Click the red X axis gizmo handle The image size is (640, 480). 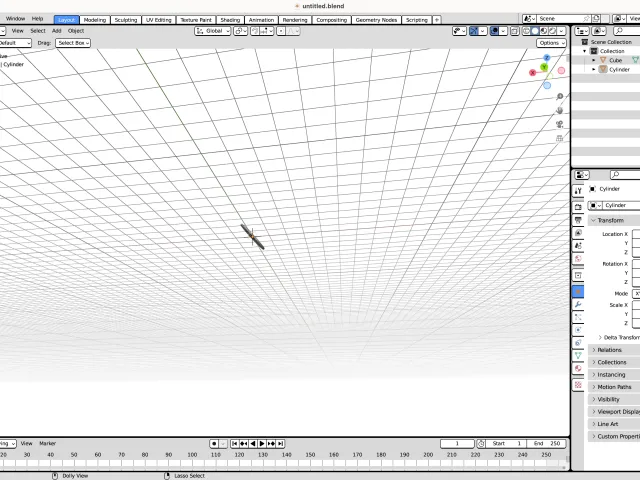tap(532, 73)
